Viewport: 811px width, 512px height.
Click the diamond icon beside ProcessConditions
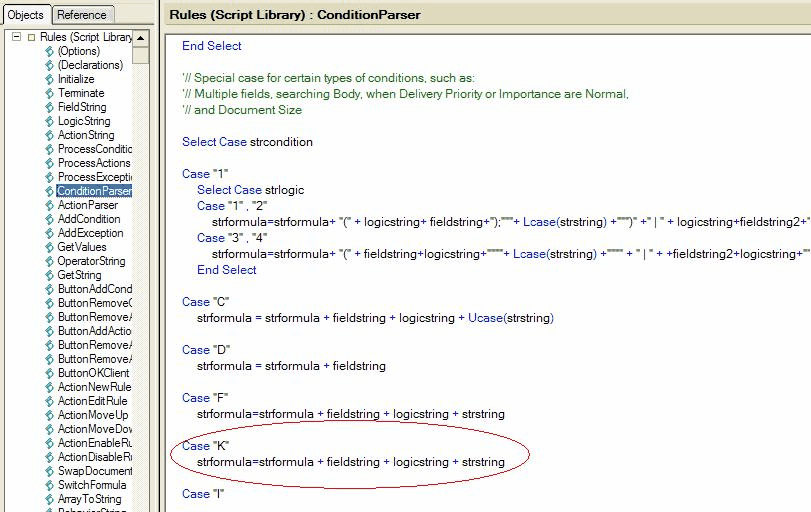(49, 149)
